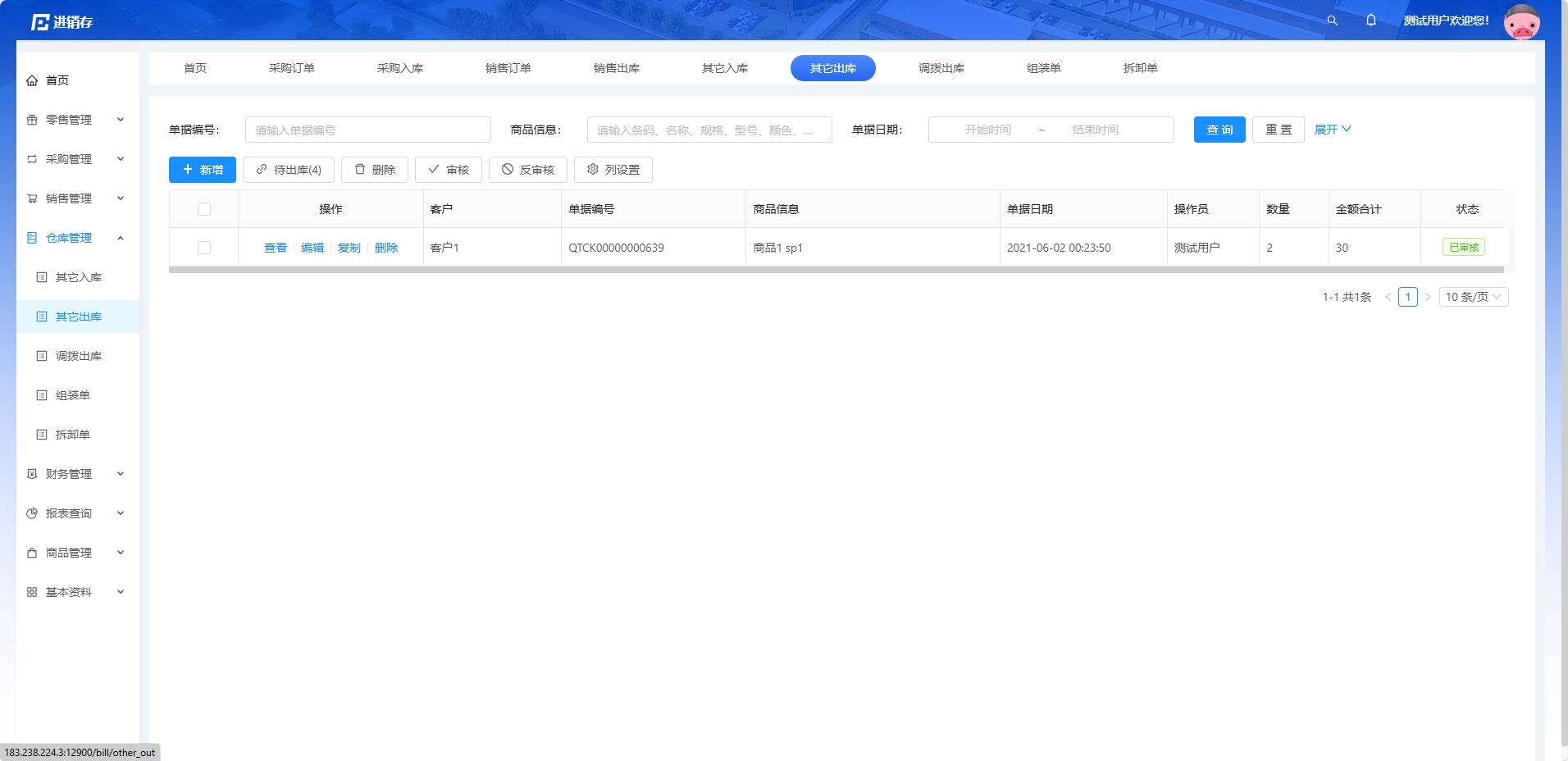Expand 财务管理 menu chevron
Image resolution: width=1568 pixels, height=761 pixels.
(x=121, y=474)
